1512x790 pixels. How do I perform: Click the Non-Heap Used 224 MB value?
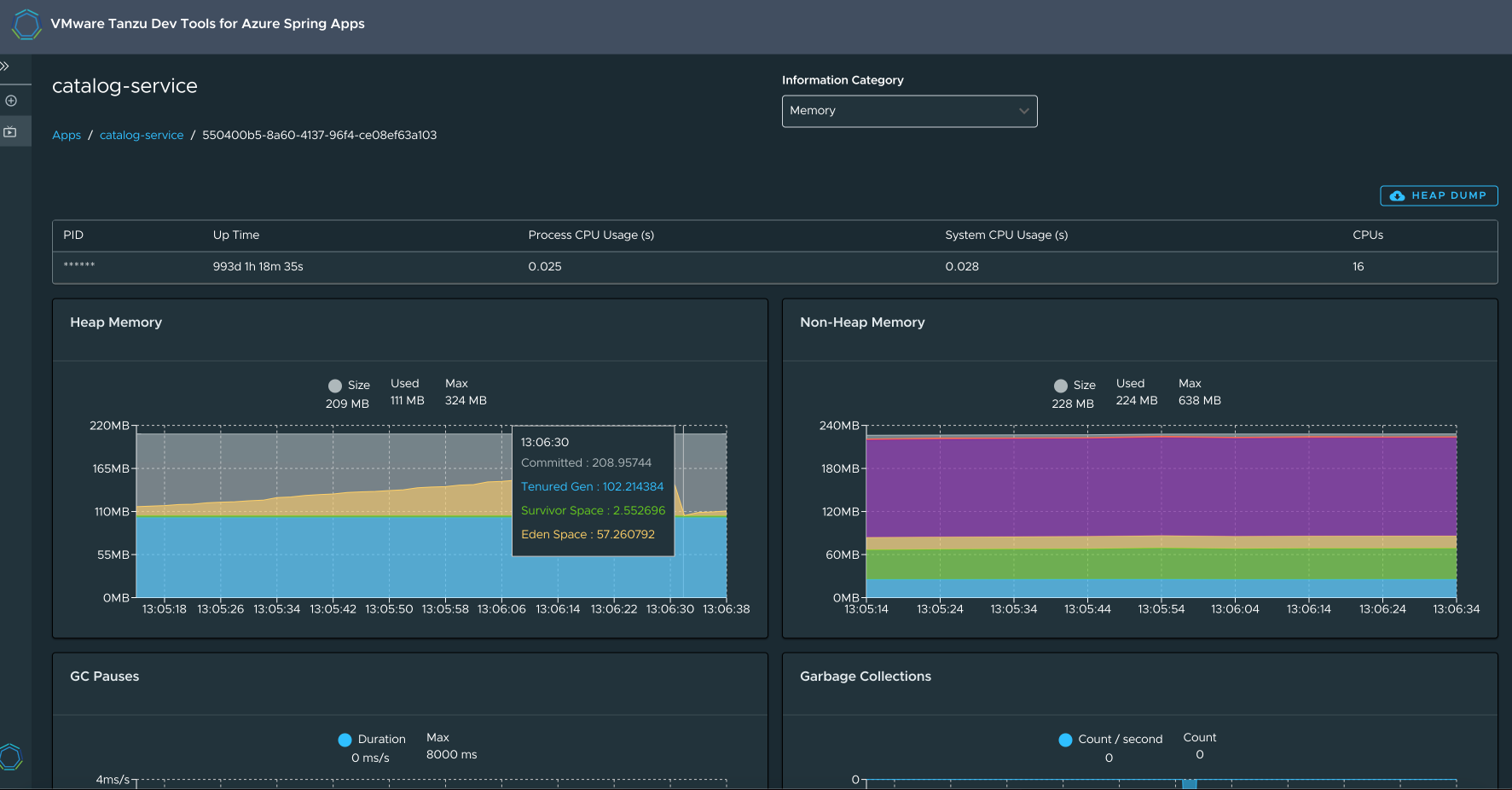(1137, 401)
